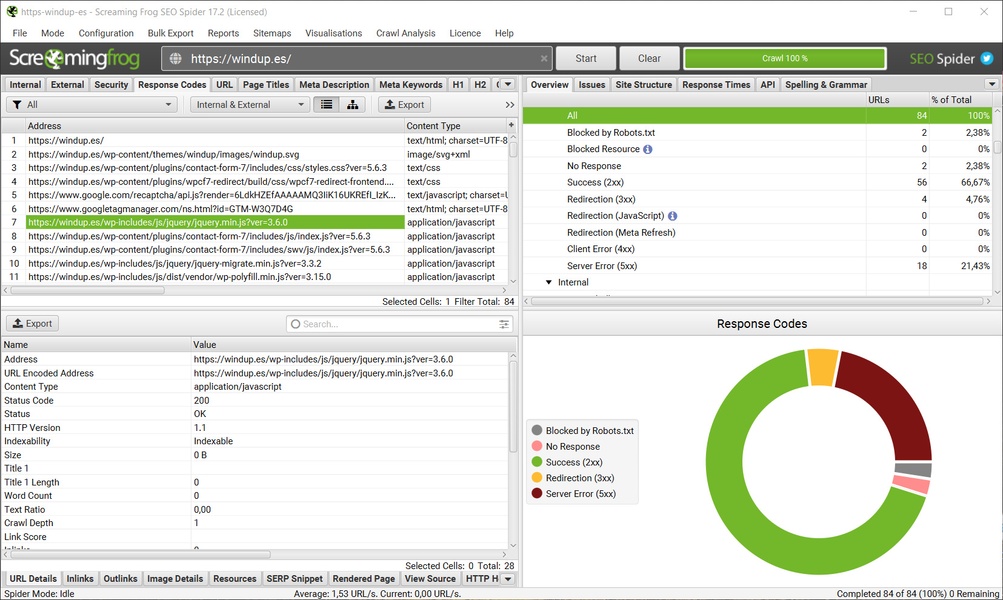This screenshot has width=1003, height=600.
Task: Switch to the Site Structure tab
Action: (x=644, y=84)
